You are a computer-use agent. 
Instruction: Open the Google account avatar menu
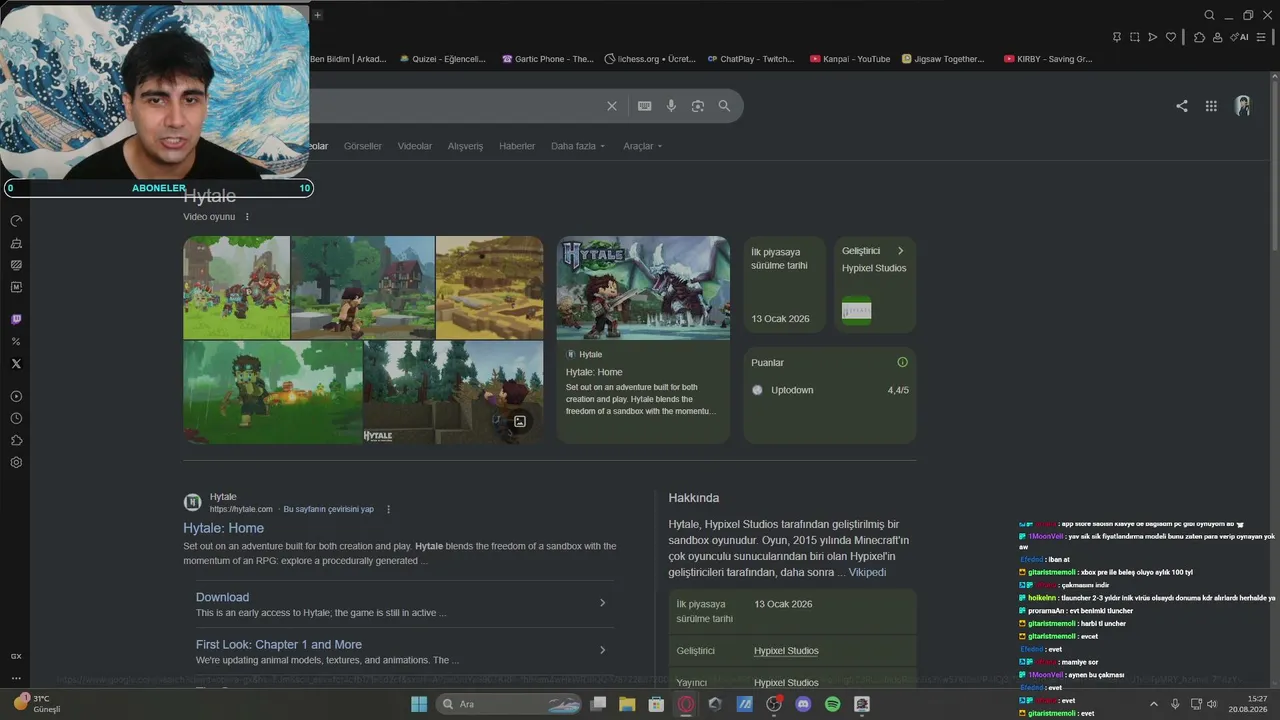[1243, 106]
